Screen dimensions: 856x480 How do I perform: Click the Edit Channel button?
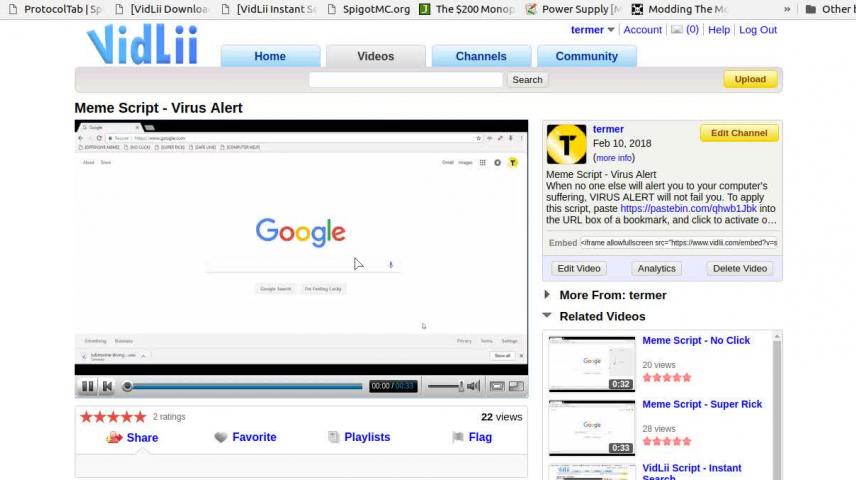(x=739, y=133)
